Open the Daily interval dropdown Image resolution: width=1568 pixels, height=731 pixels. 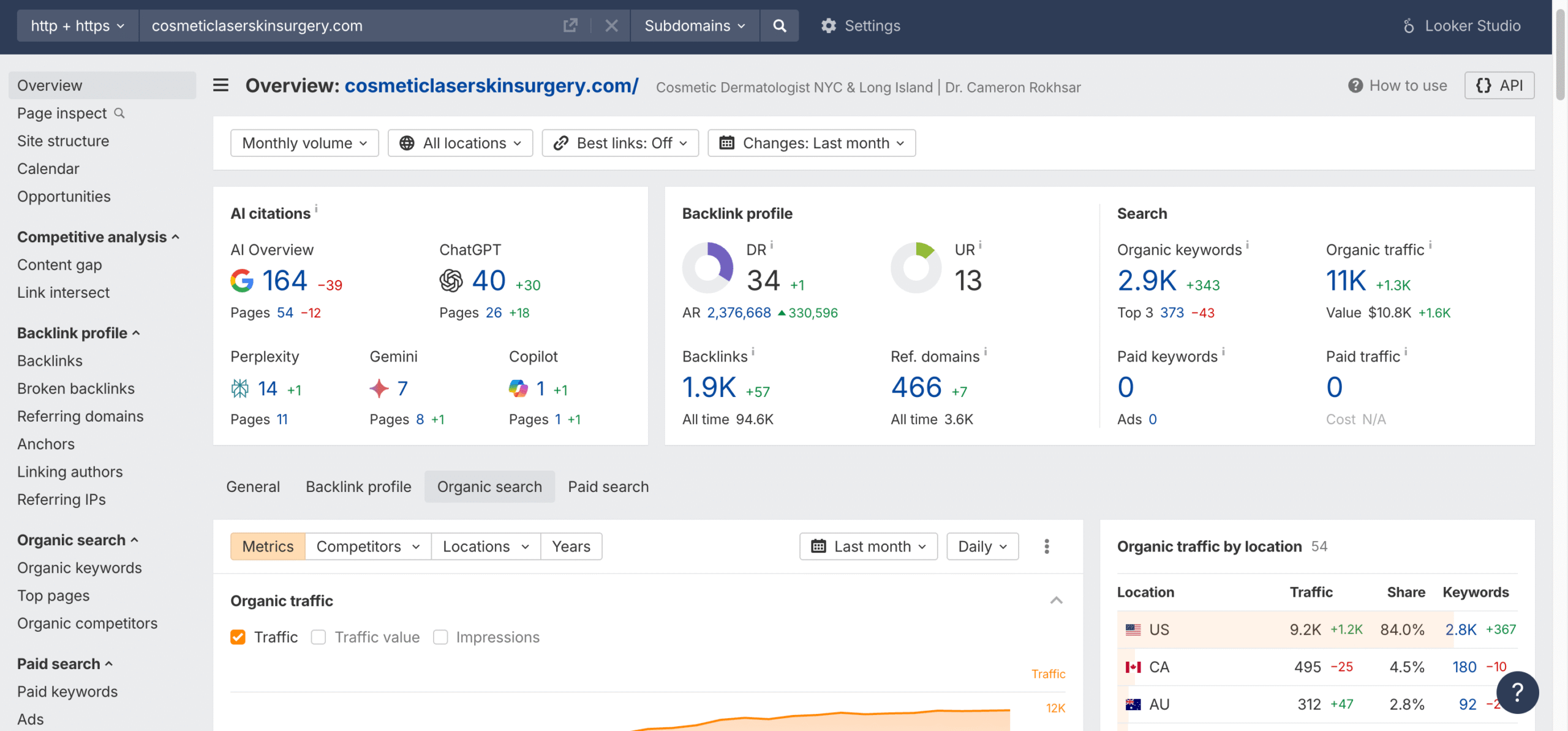[x=982, y=546]
